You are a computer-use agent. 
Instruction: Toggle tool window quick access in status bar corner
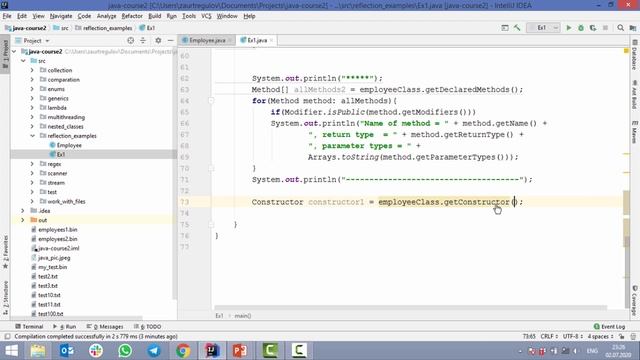(7, 337)
